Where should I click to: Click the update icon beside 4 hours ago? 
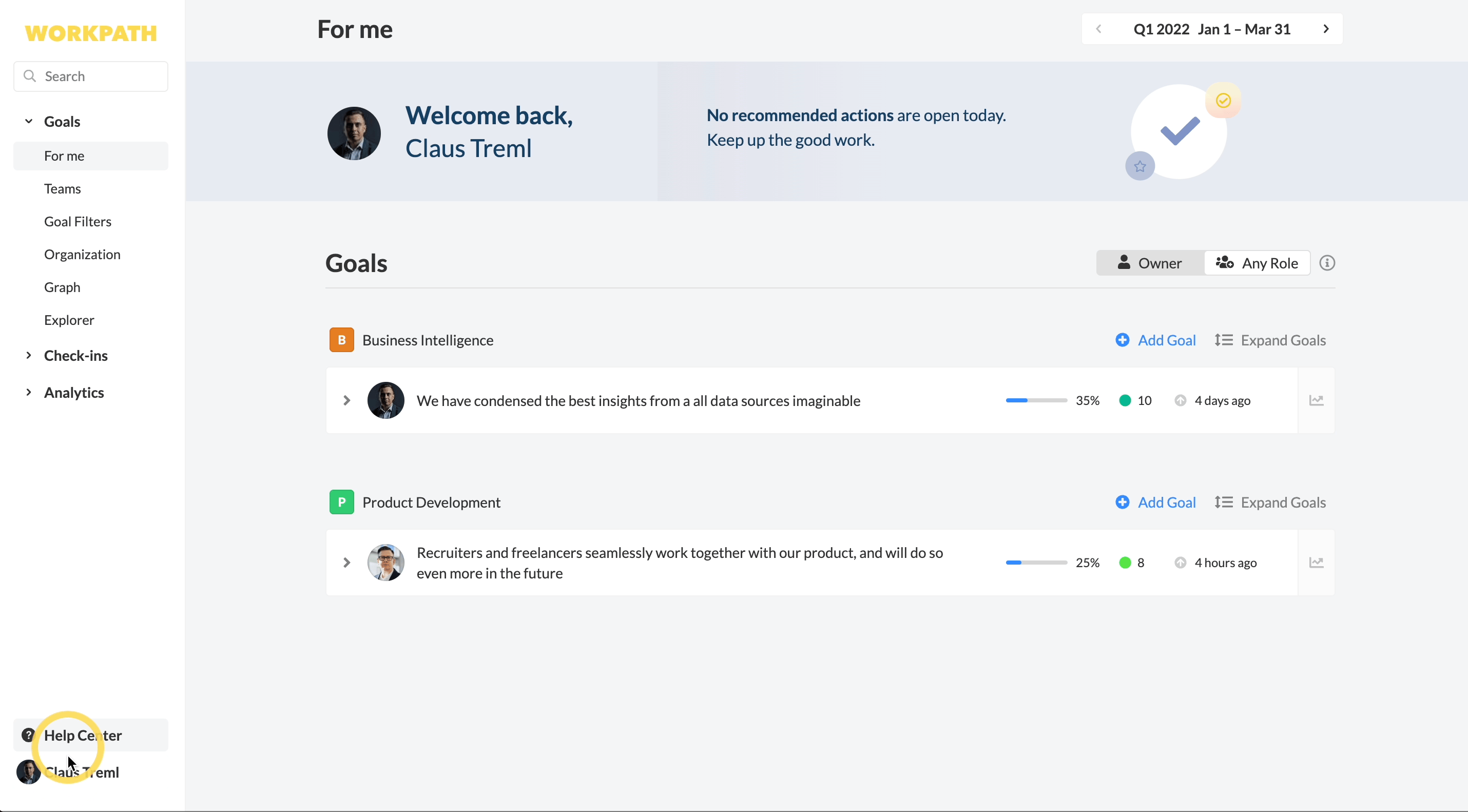point(1180,563)
